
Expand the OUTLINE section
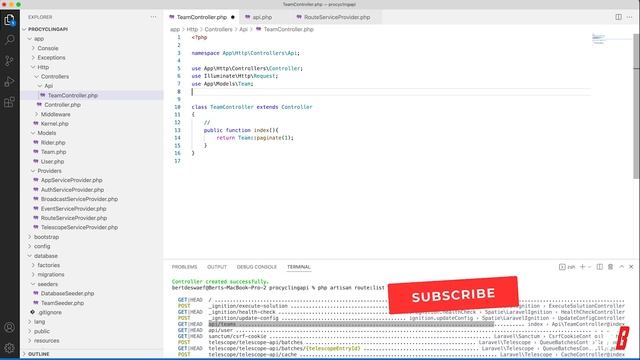pos(39,354)
